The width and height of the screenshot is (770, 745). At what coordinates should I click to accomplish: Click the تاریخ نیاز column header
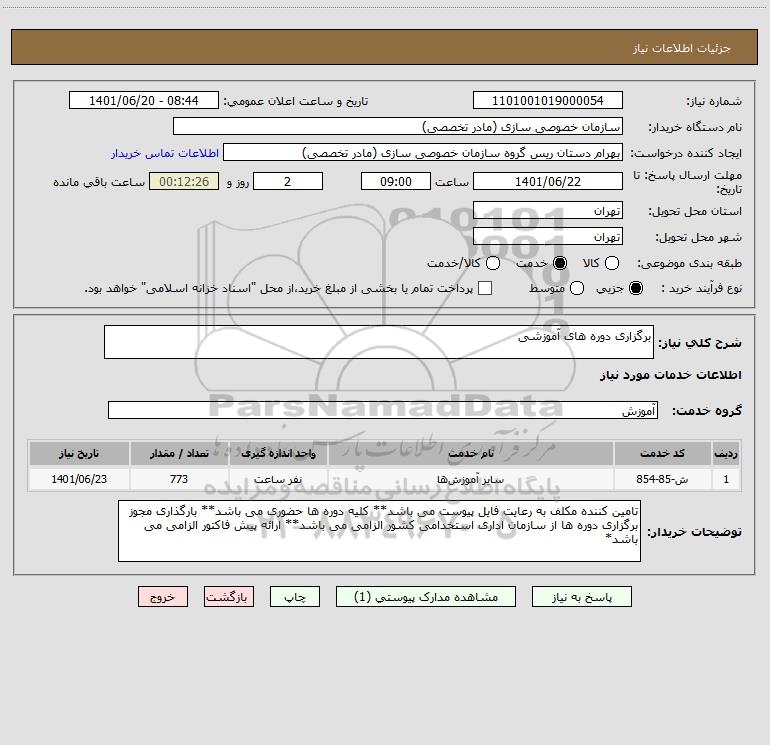tap(79, 453)
